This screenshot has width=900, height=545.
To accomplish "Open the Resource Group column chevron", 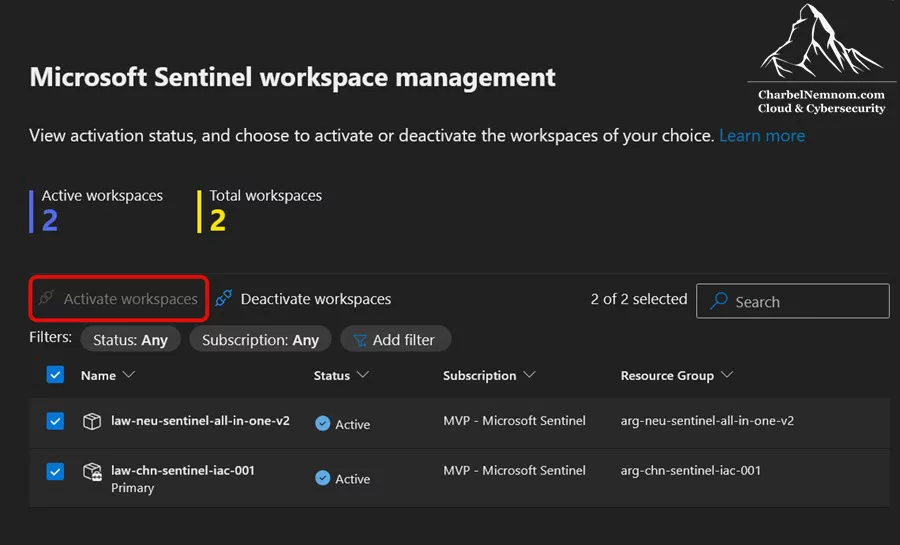I will tap(727, 375).
